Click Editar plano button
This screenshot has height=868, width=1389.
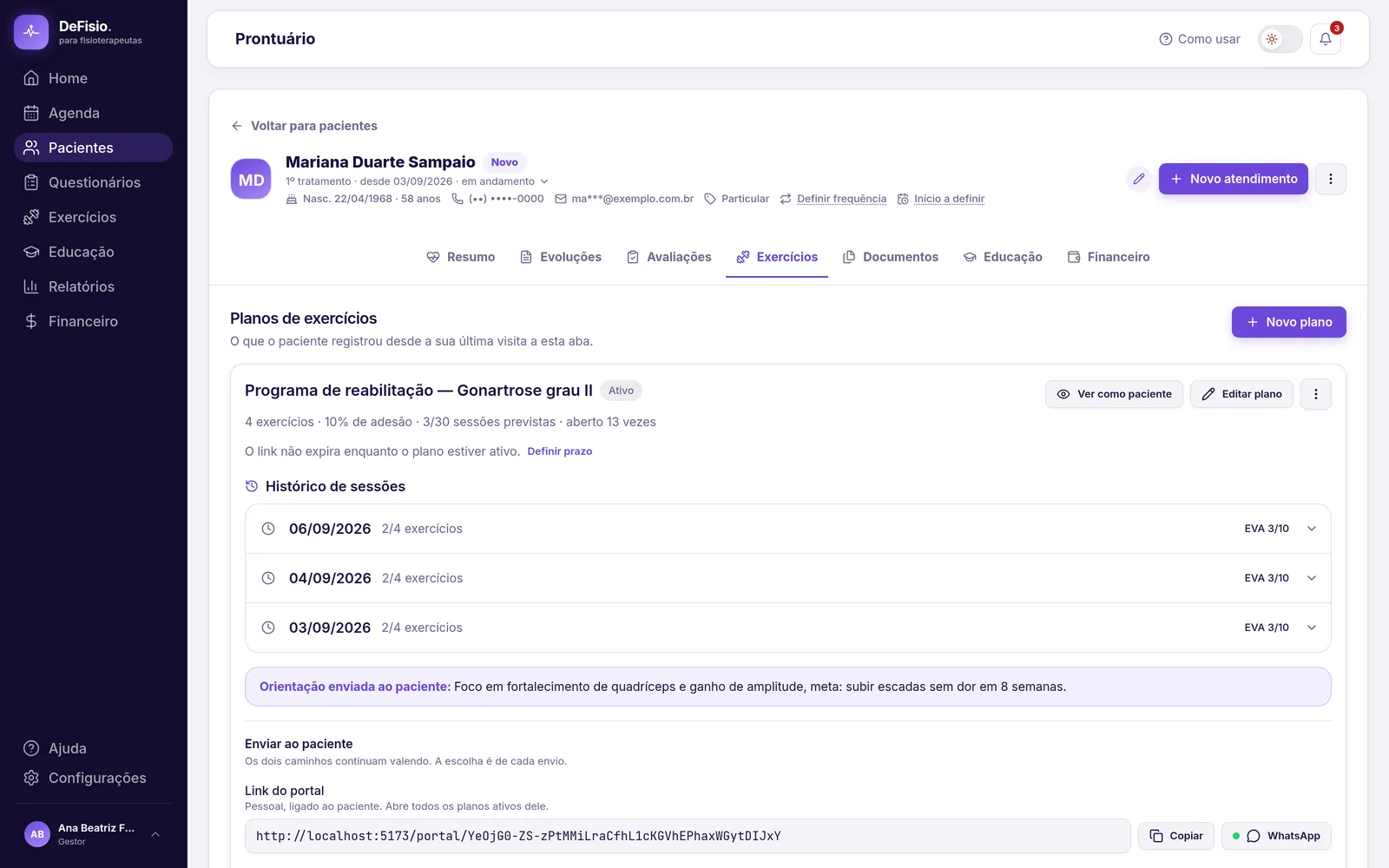point(1241,394)
